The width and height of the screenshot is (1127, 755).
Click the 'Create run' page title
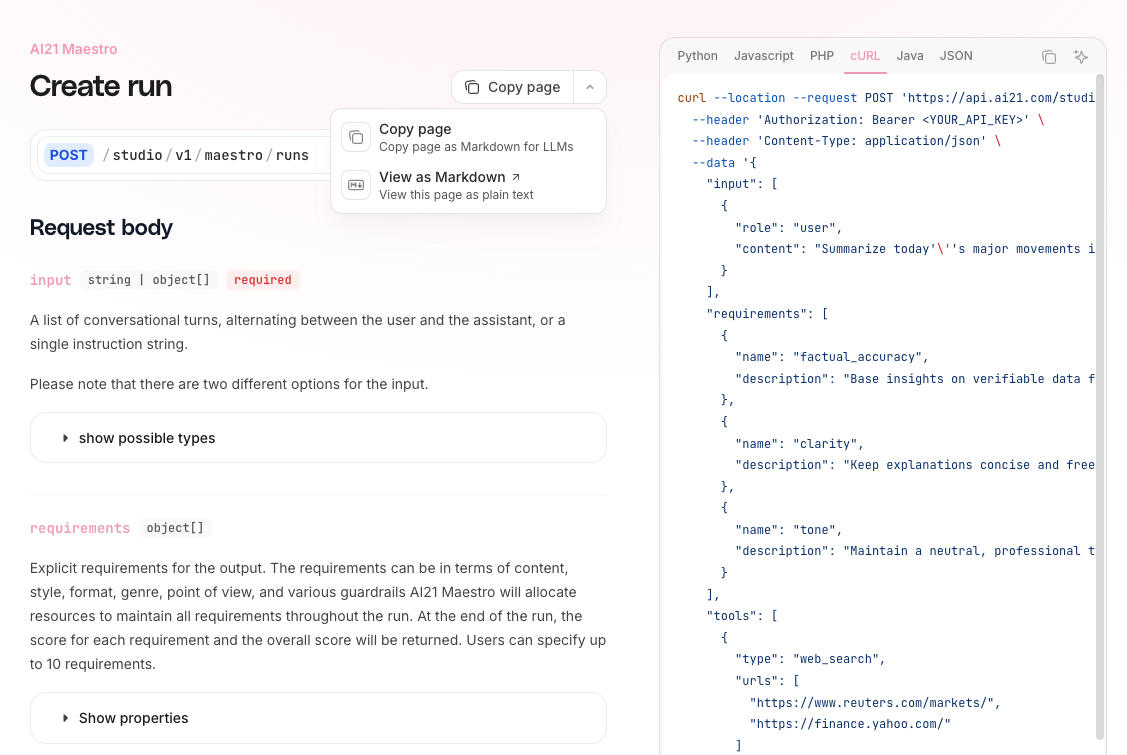point(101,86)
